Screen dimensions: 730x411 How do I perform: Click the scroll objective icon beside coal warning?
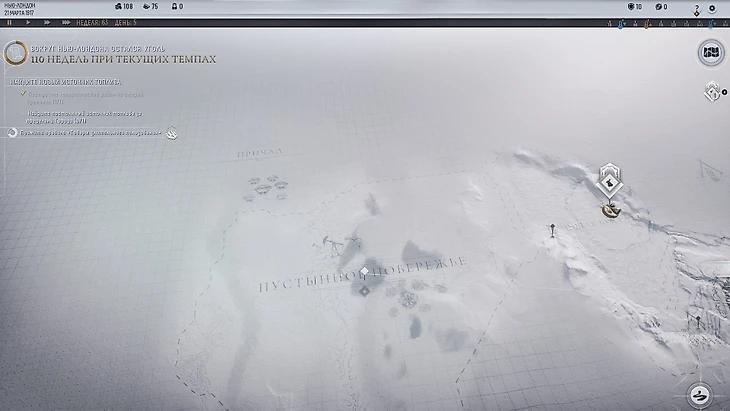point(14,53)
